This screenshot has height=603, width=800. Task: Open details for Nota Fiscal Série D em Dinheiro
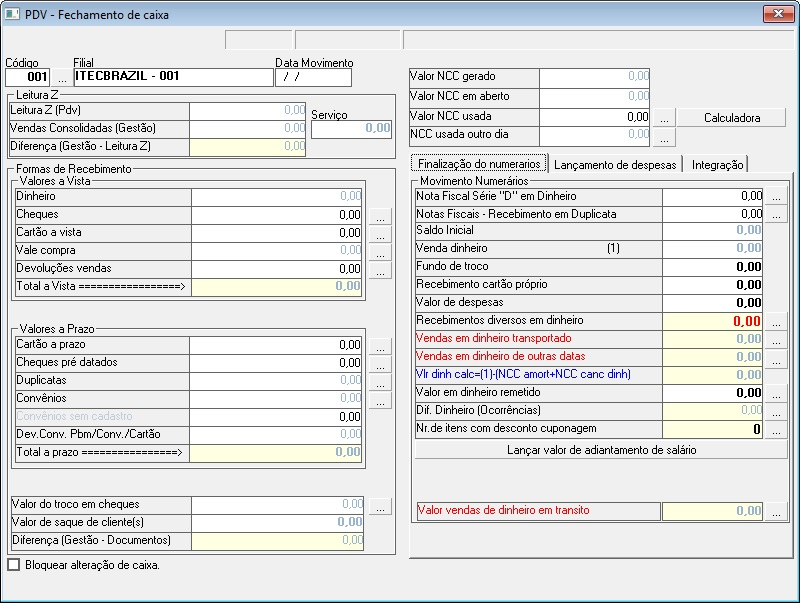click(x=776, y=196)
